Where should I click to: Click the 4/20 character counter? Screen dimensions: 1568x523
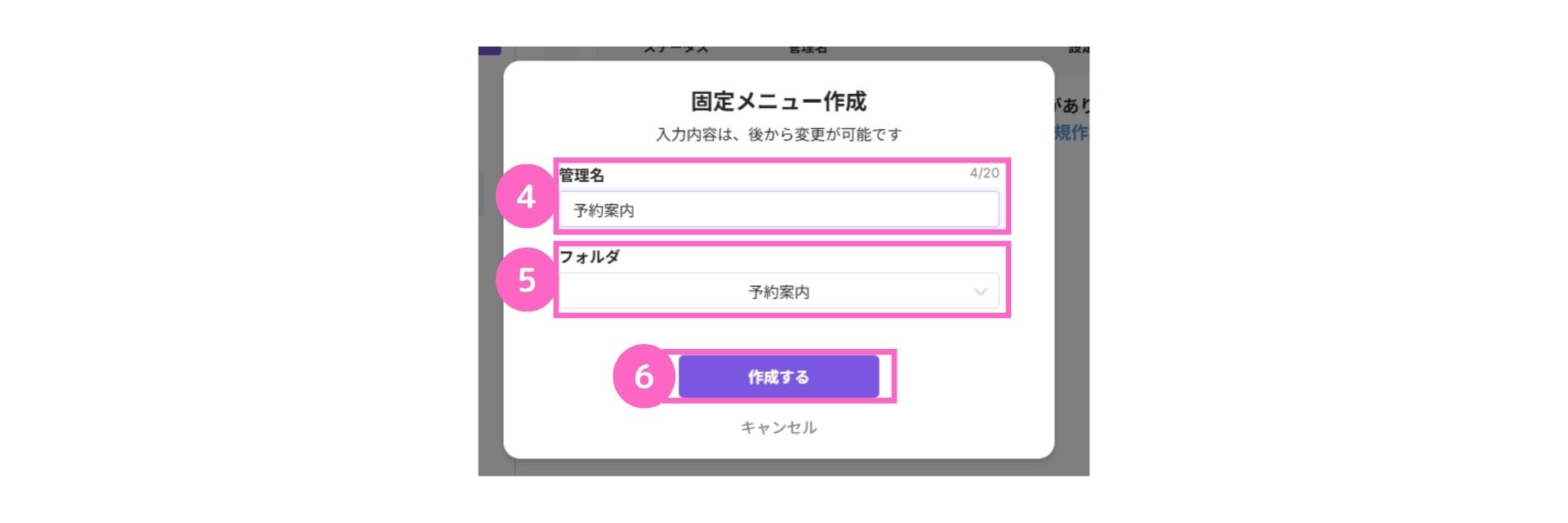point(984,173)
